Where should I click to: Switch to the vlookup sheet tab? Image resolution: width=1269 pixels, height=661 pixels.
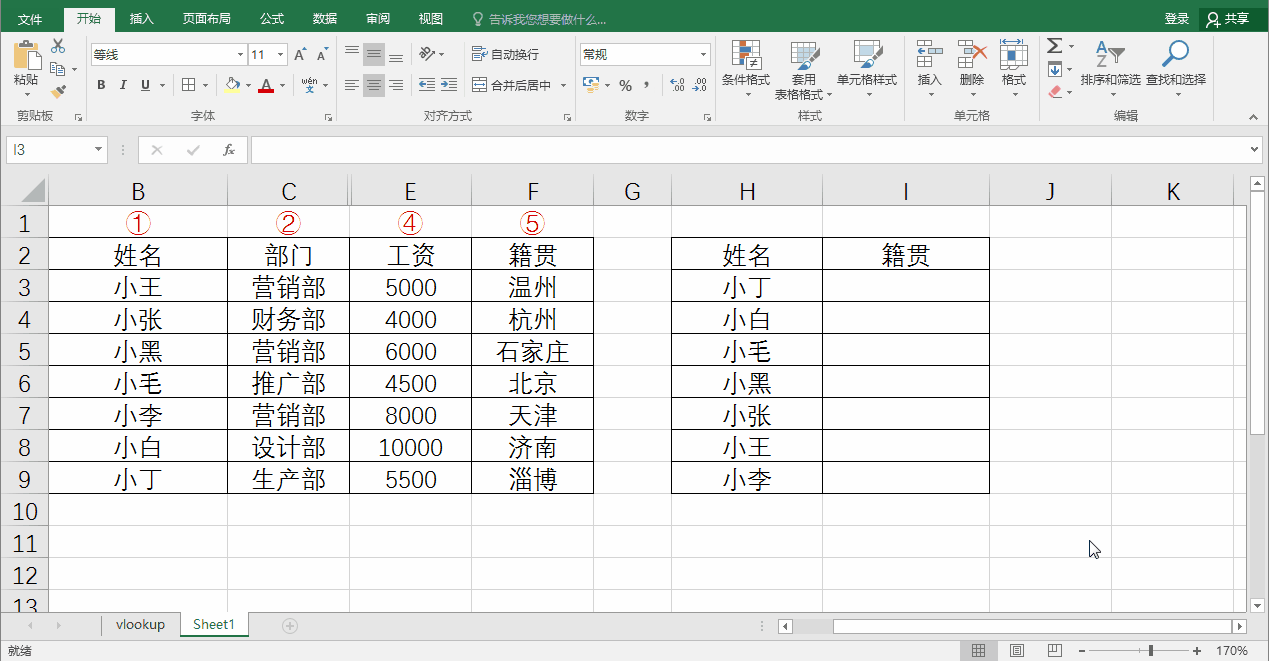[140, 625]
